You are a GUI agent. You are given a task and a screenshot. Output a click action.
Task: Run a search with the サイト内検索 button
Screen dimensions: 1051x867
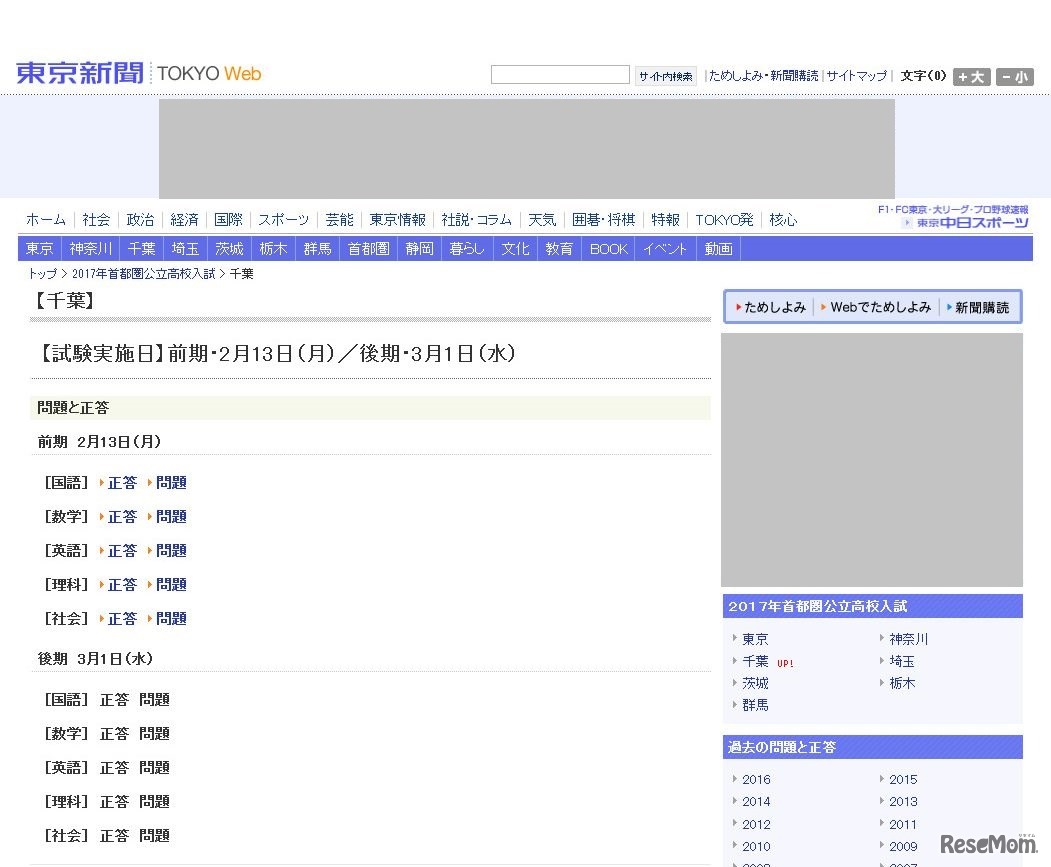(665, 75)
